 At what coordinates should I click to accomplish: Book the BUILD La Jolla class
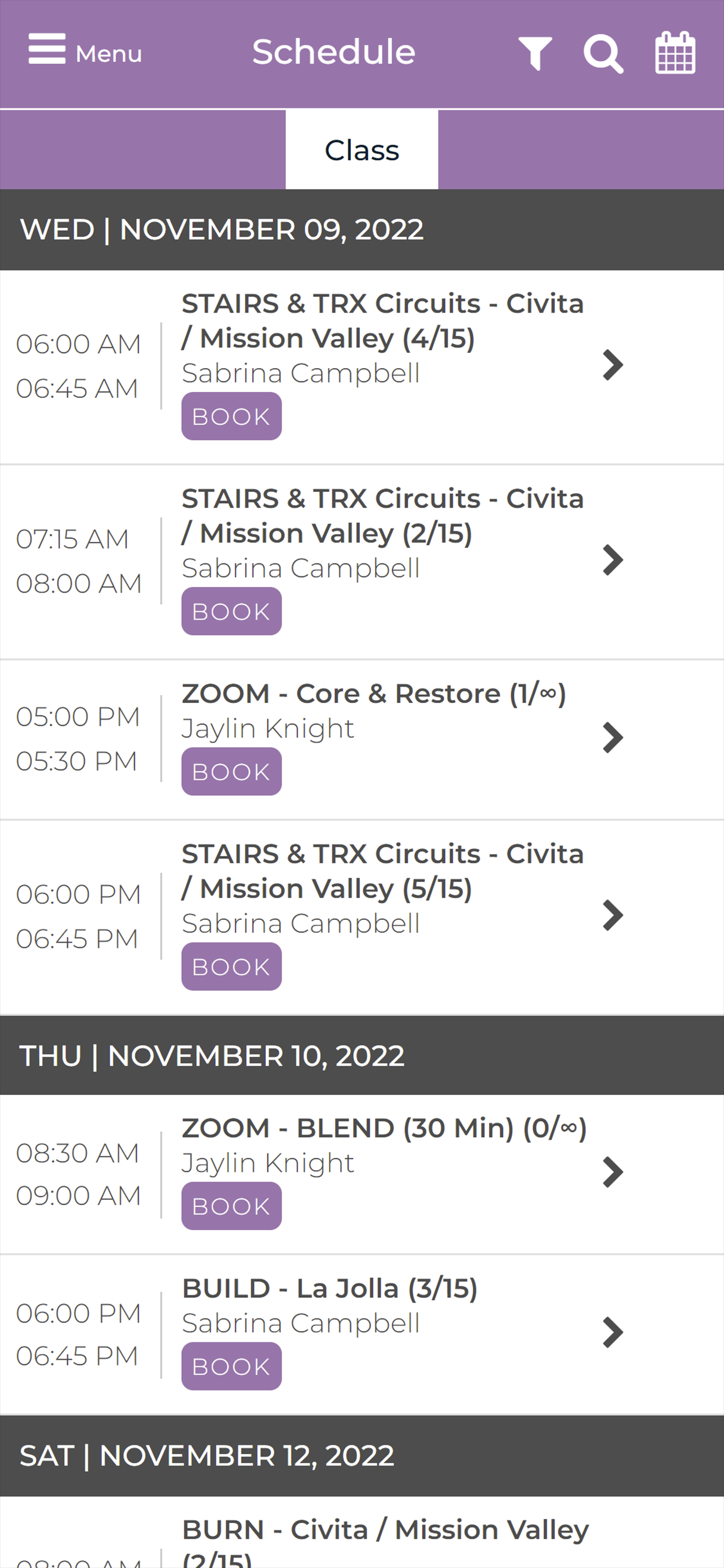coord(231,1366)
